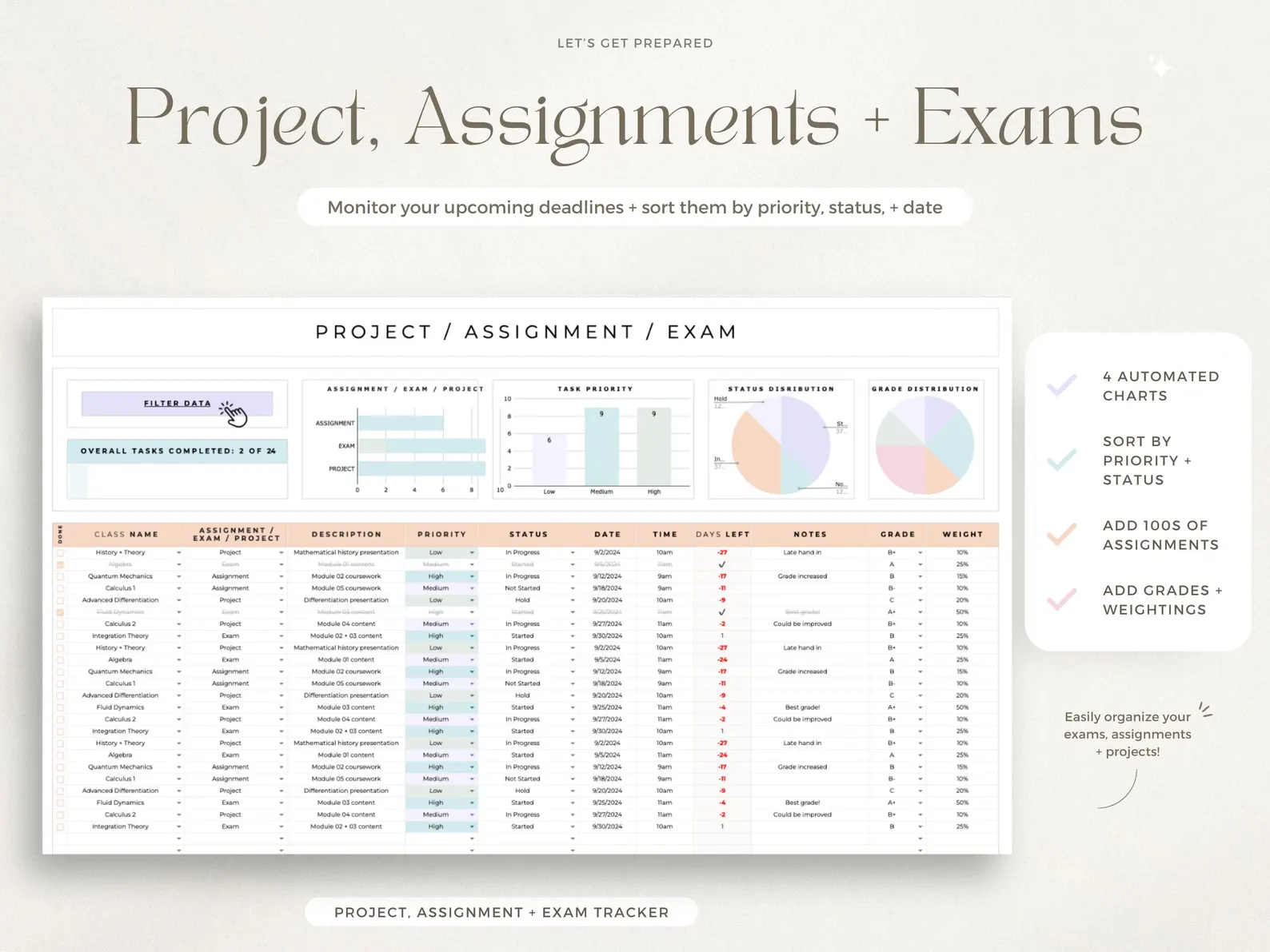Click the Grade Distribution pie chart
The height and width of the screenshot is (952, 1270).
(925, 445)
